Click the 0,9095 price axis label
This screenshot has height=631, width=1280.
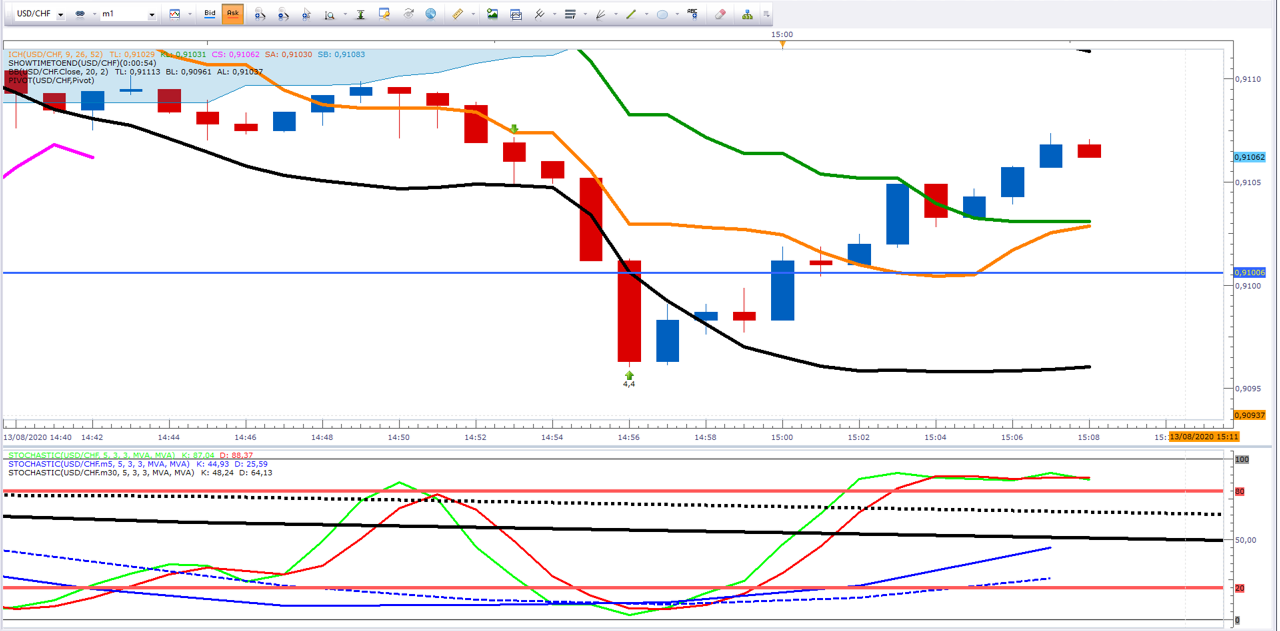click(1246, 389)
